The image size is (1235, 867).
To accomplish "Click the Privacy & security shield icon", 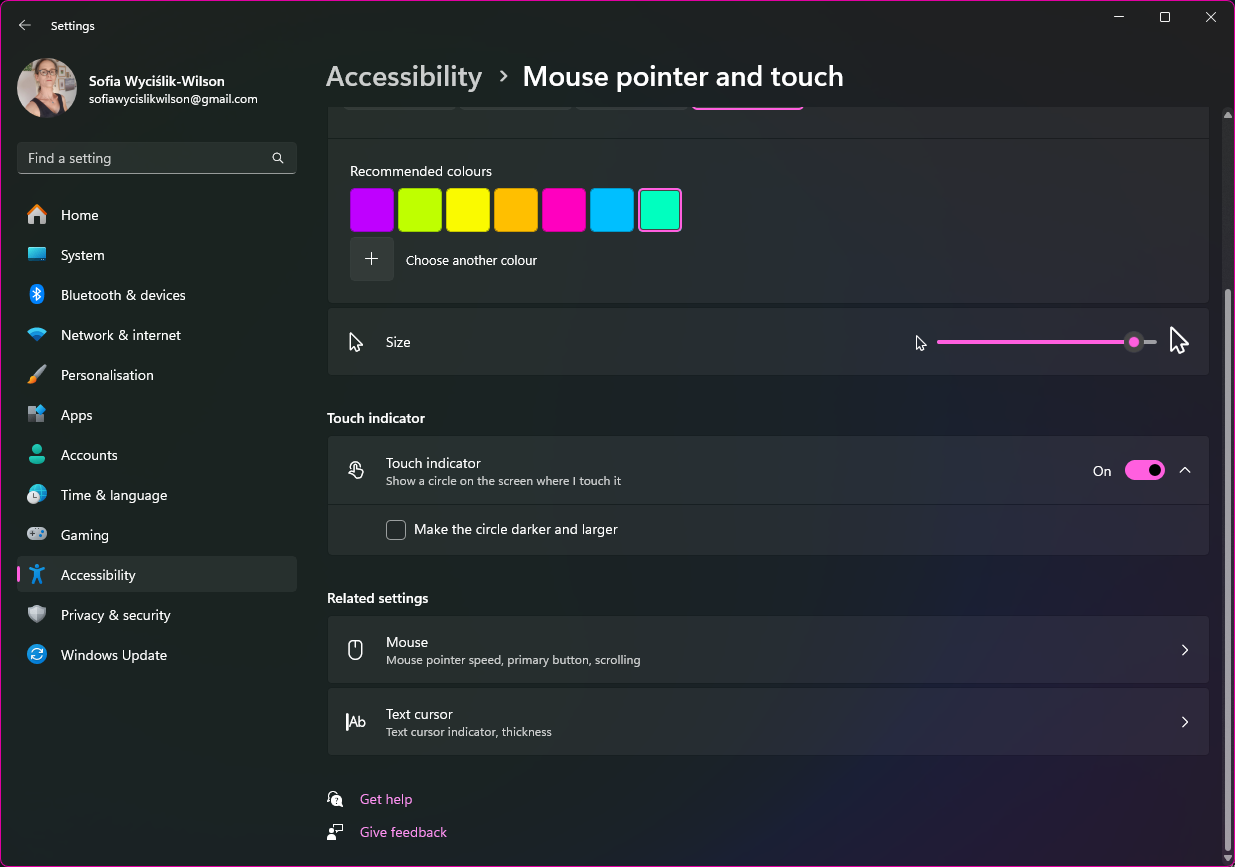I will (x=37, y=615).
